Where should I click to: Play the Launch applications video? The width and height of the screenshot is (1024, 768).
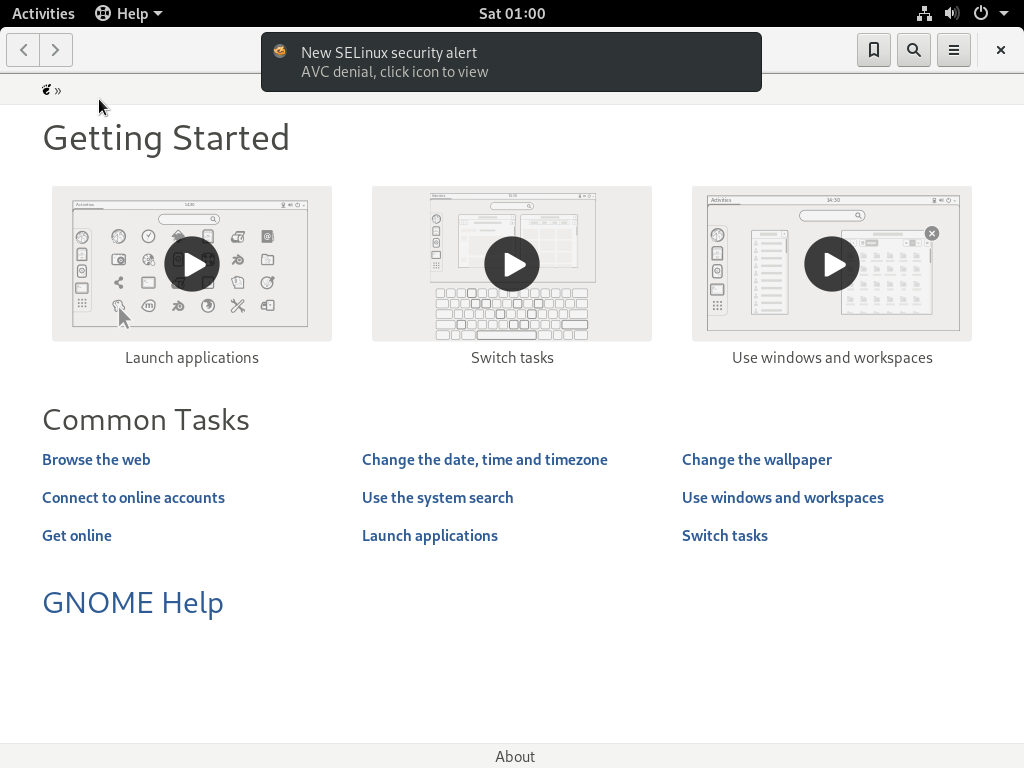(192, 264)
